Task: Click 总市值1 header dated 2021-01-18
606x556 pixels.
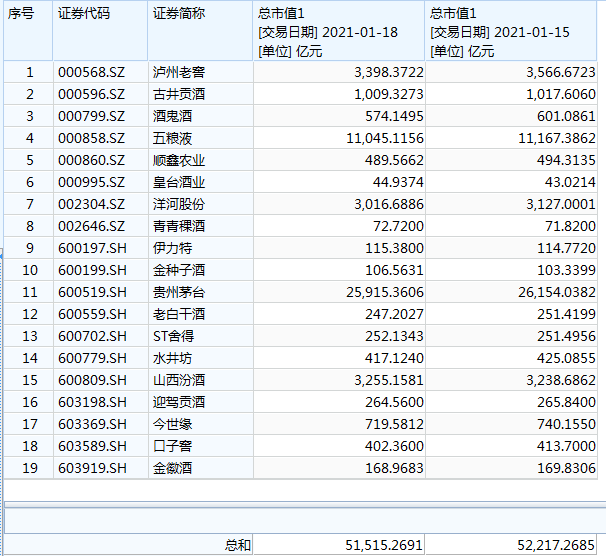Action: click(339, 31)
